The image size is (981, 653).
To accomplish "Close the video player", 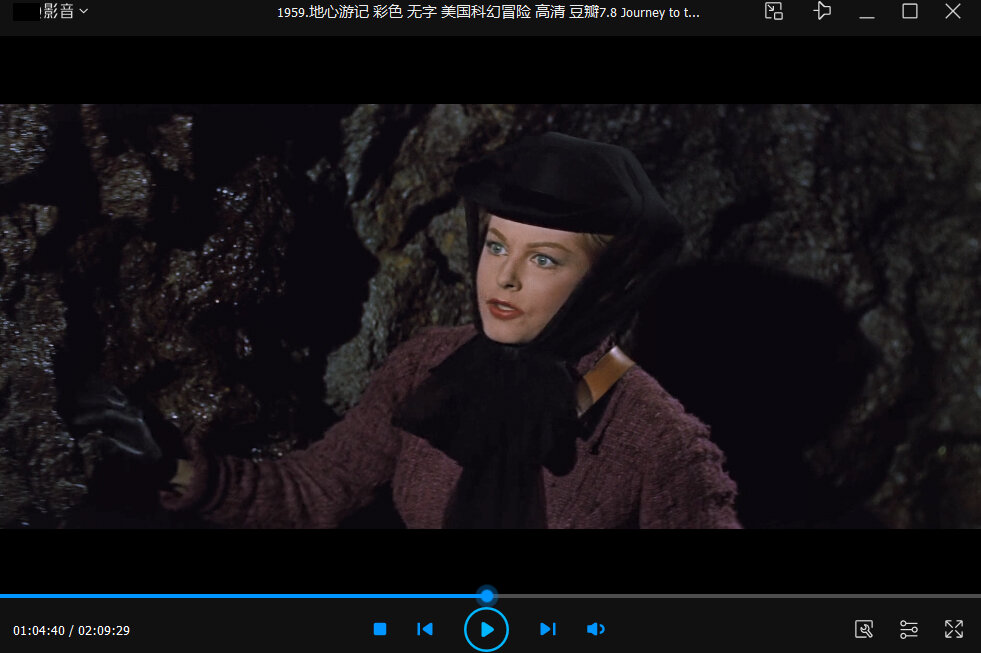I will 953,11.
